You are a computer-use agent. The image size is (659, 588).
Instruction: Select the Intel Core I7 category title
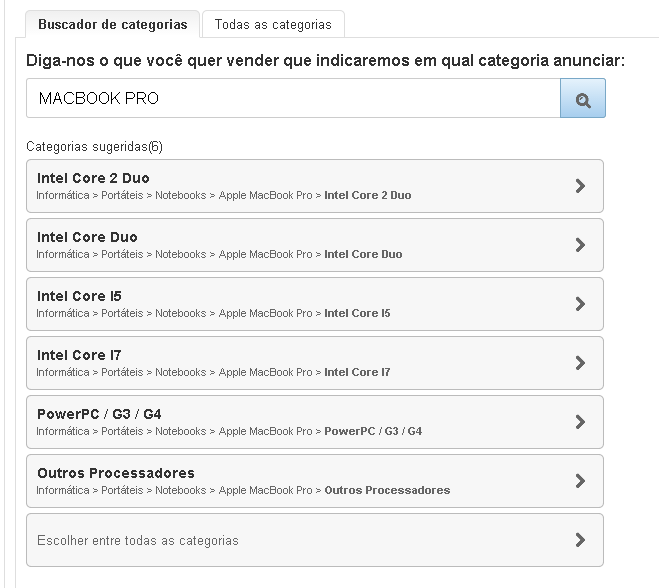click(x=79, y=355)
